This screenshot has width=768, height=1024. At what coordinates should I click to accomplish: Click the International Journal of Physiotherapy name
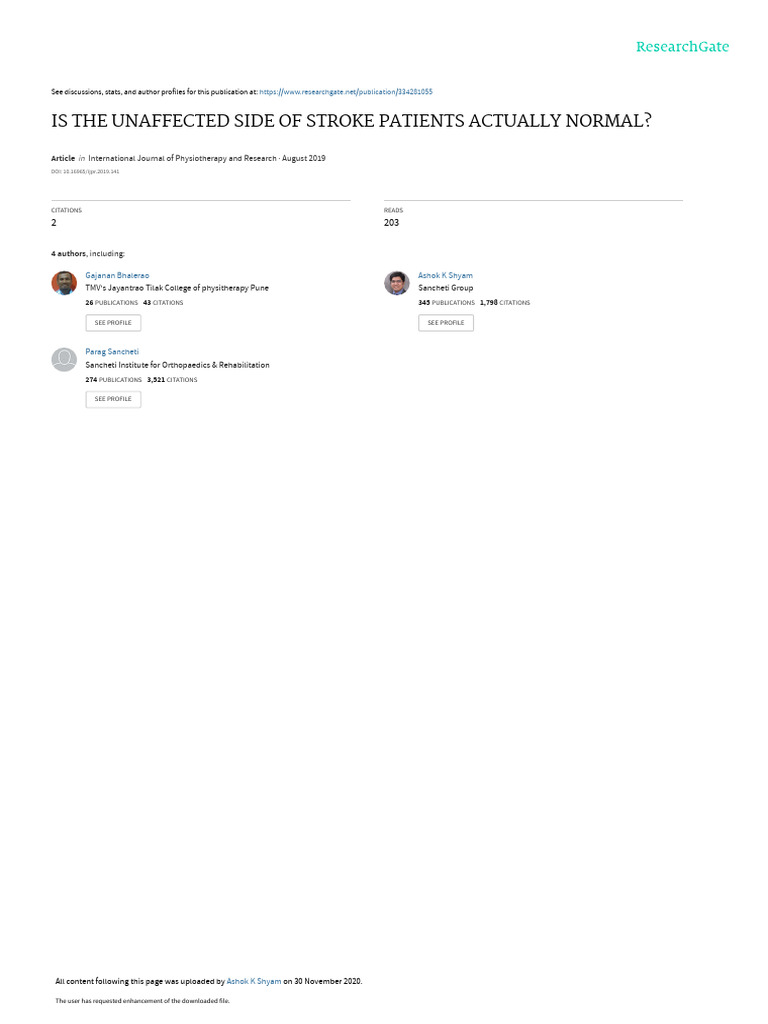[x=182, y=158]
